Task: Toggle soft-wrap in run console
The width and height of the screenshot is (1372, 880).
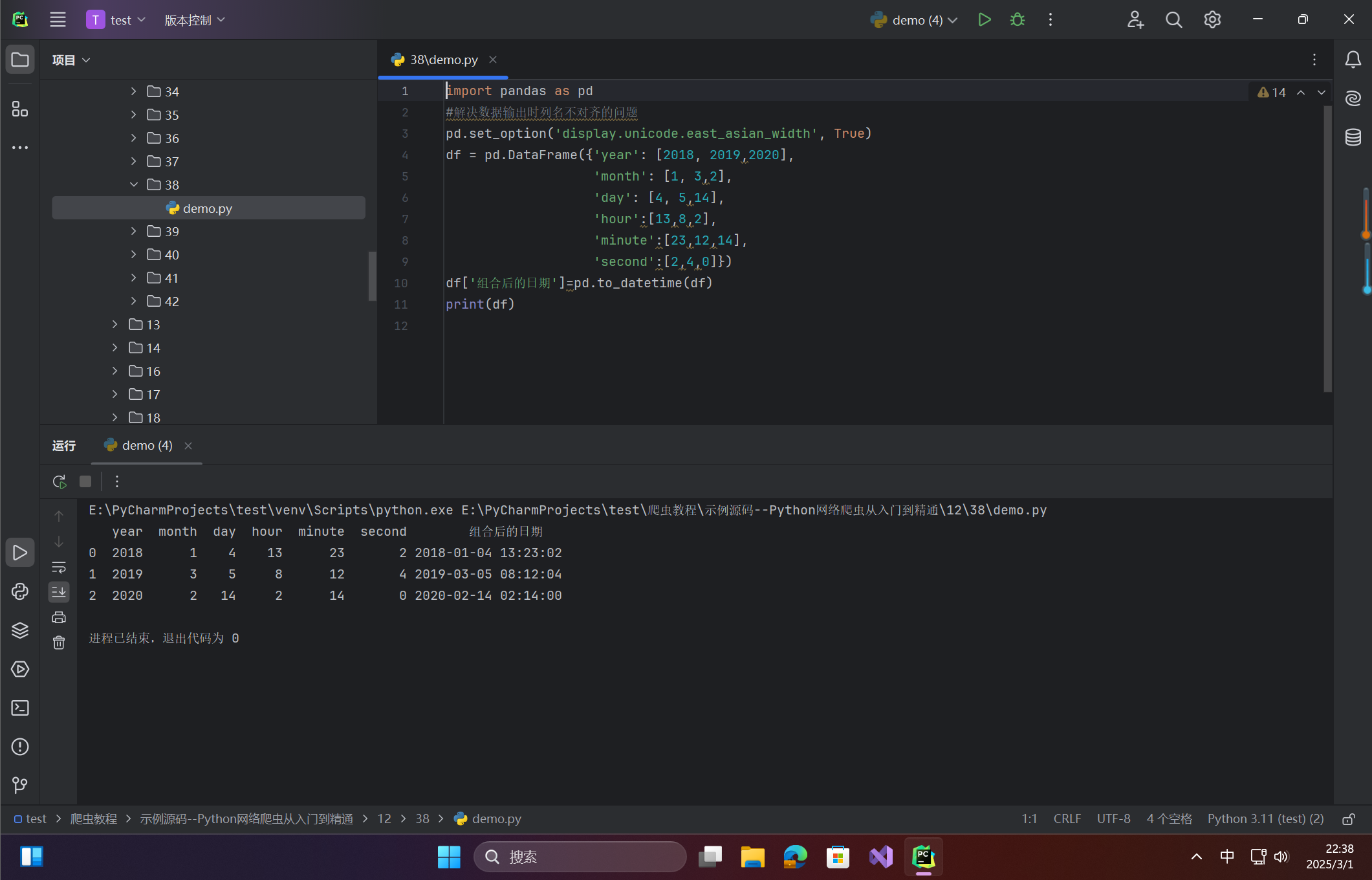Action: click(59, 567)
